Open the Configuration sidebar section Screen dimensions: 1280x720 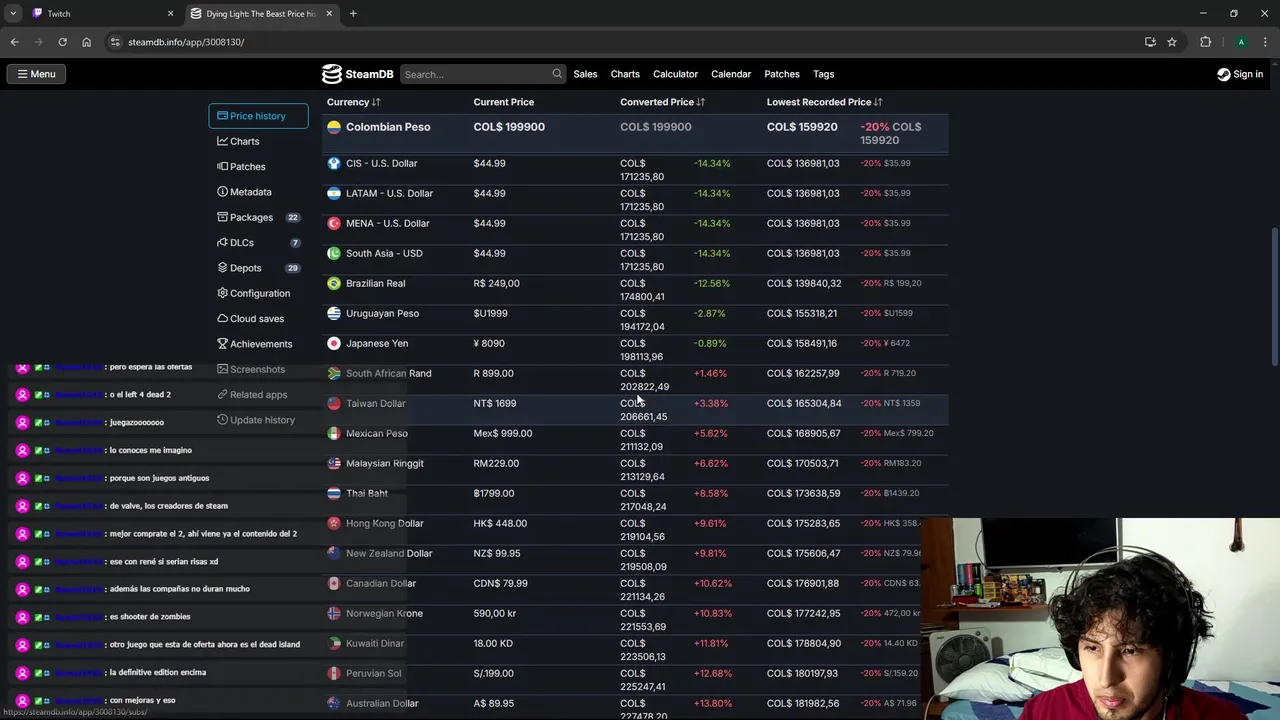click(258, 293)
